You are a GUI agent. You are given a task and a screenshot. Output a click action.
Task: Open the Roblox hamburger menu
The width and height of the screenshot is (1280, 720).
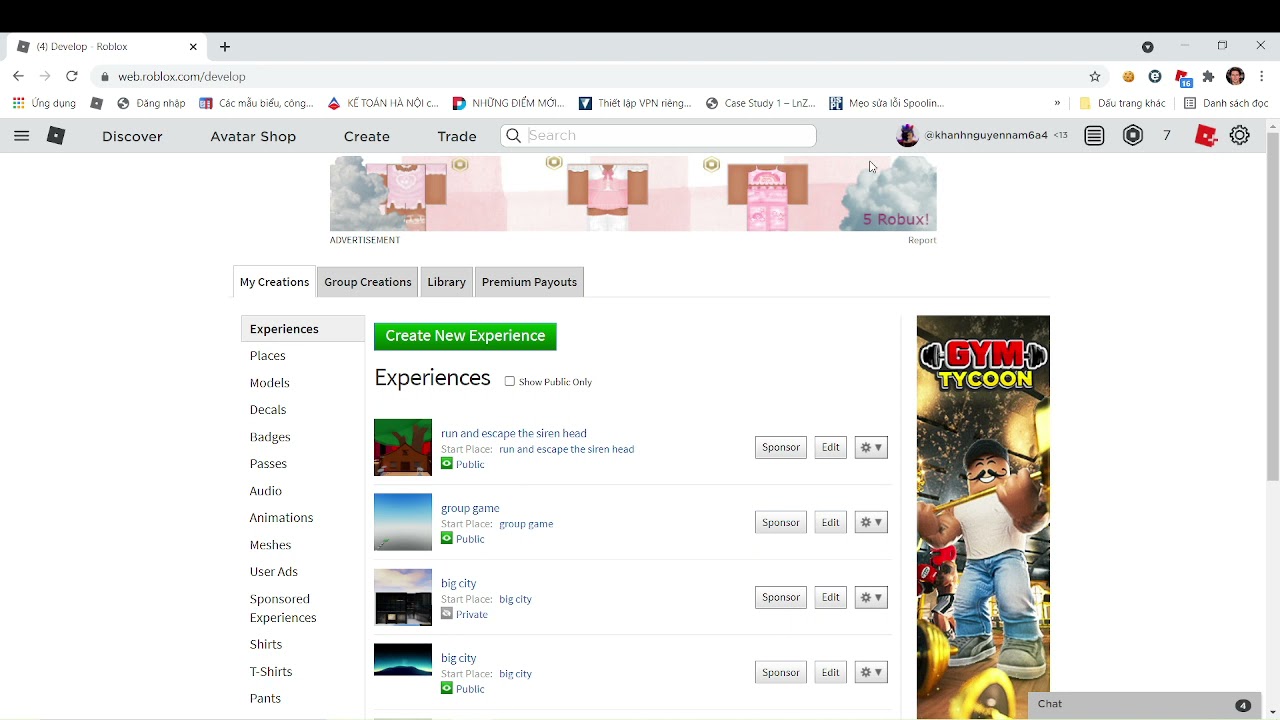pyautogui.click(x=21, y=136)
